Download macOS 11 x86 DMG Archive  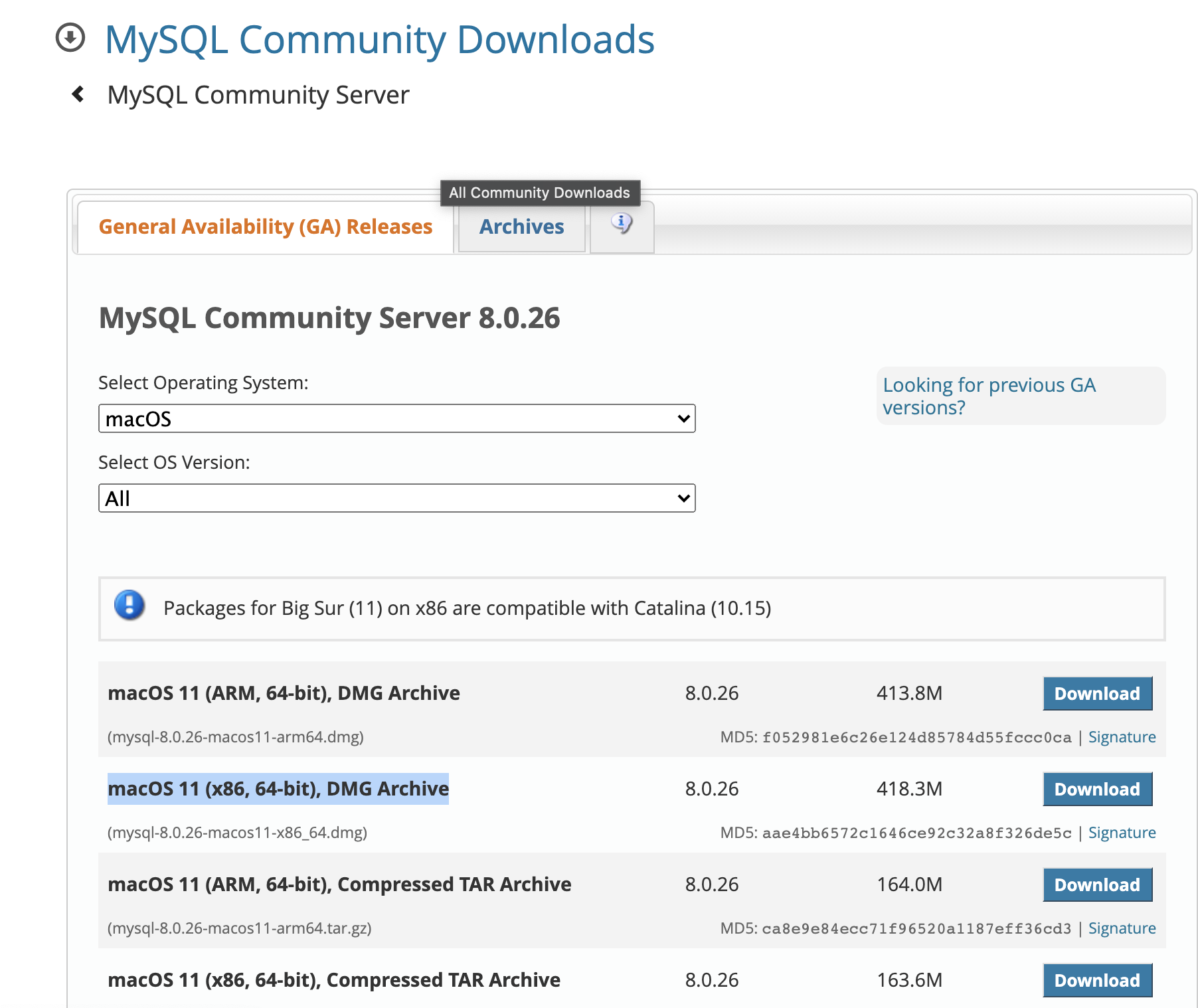click(1097, 789)
